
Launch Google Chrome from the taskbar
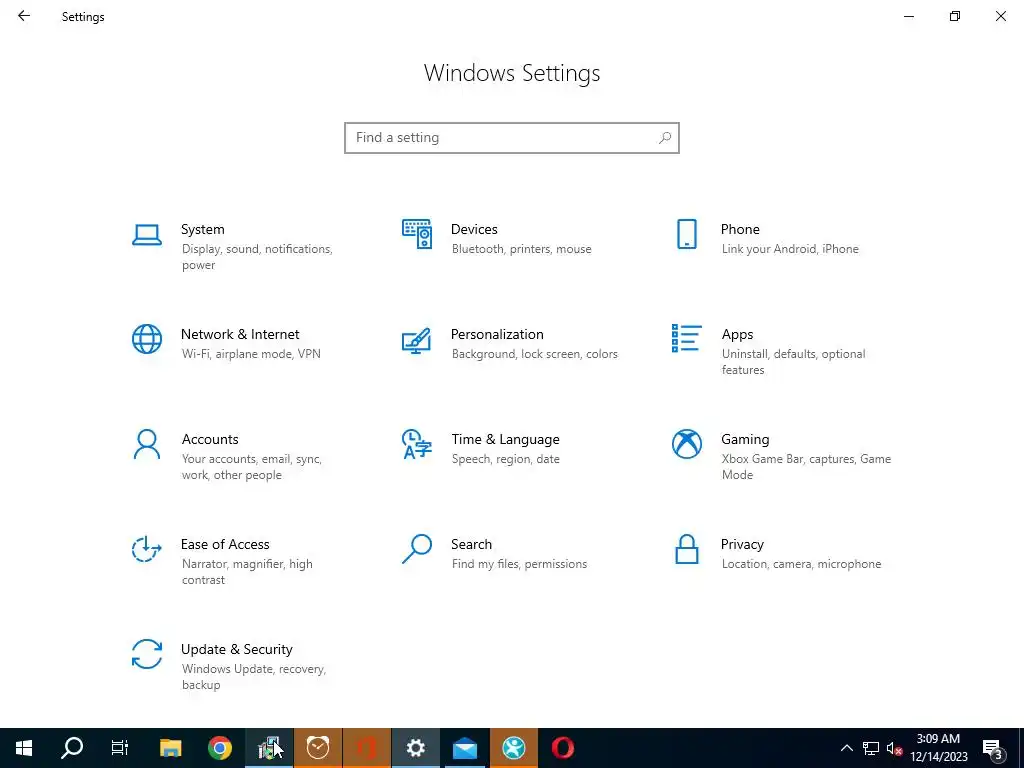point(220,748)
